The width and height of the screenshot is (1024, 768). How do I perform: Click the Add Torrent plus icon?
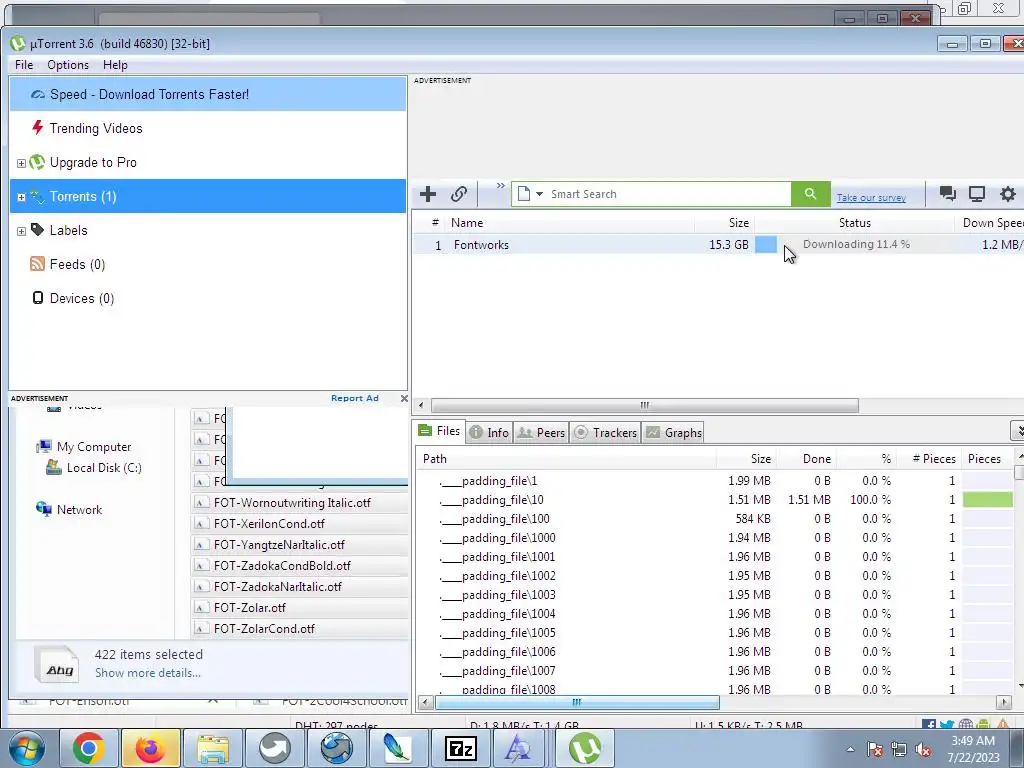tap(428, 194)
